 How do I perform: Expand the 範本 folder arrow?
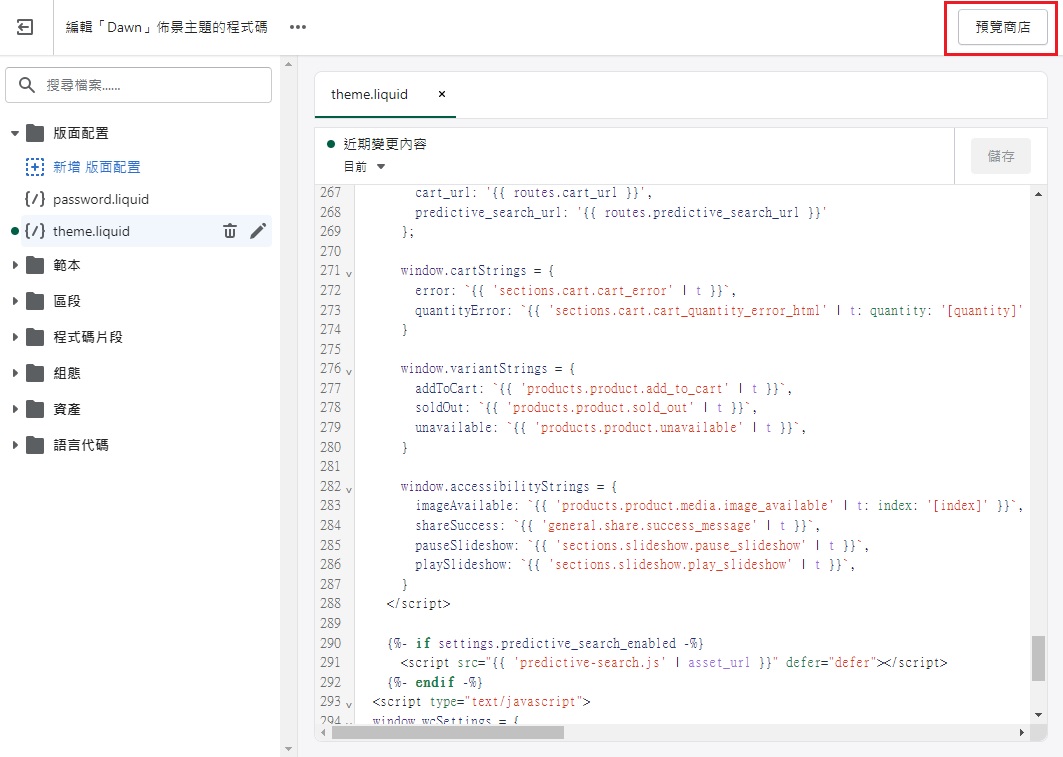(15, 265)
